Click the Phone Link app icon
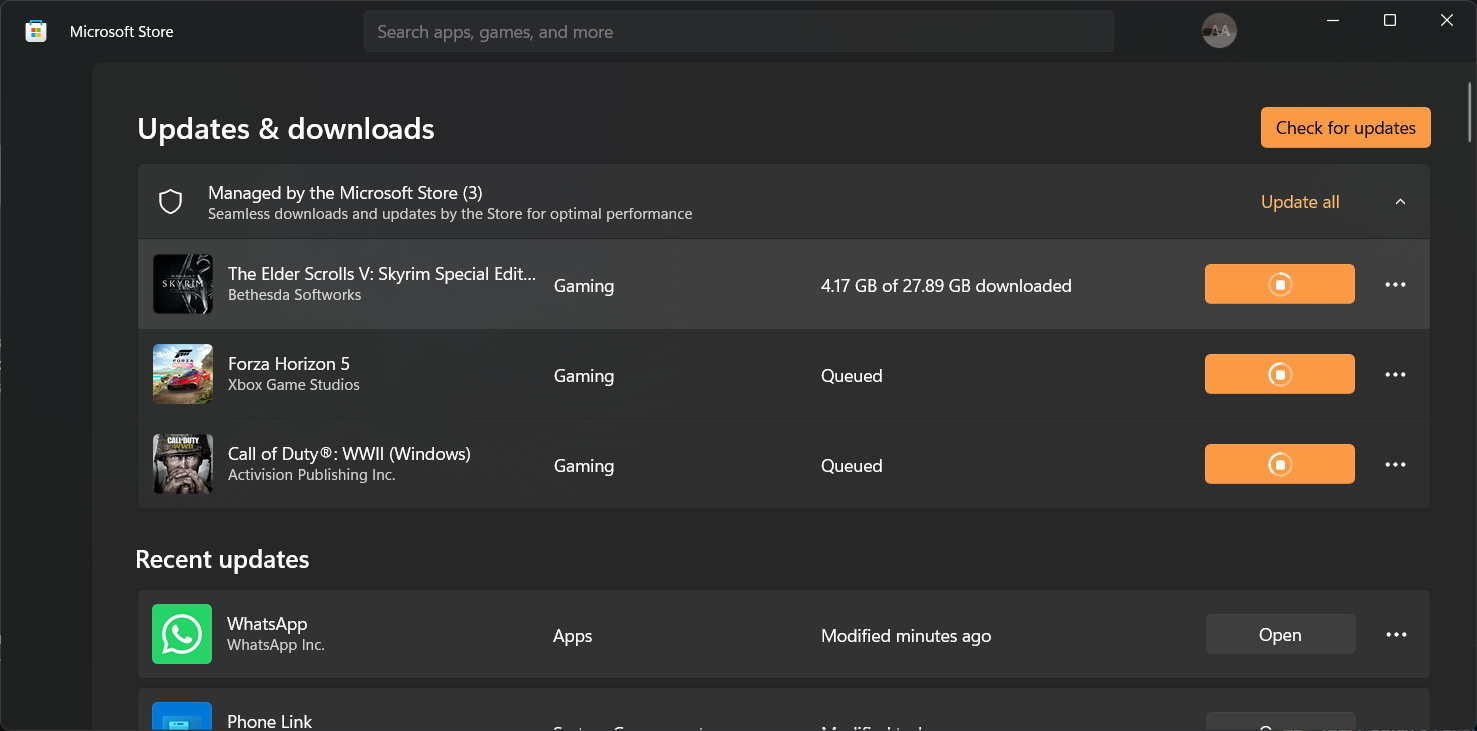The image size is (1477, 731). 182,716
